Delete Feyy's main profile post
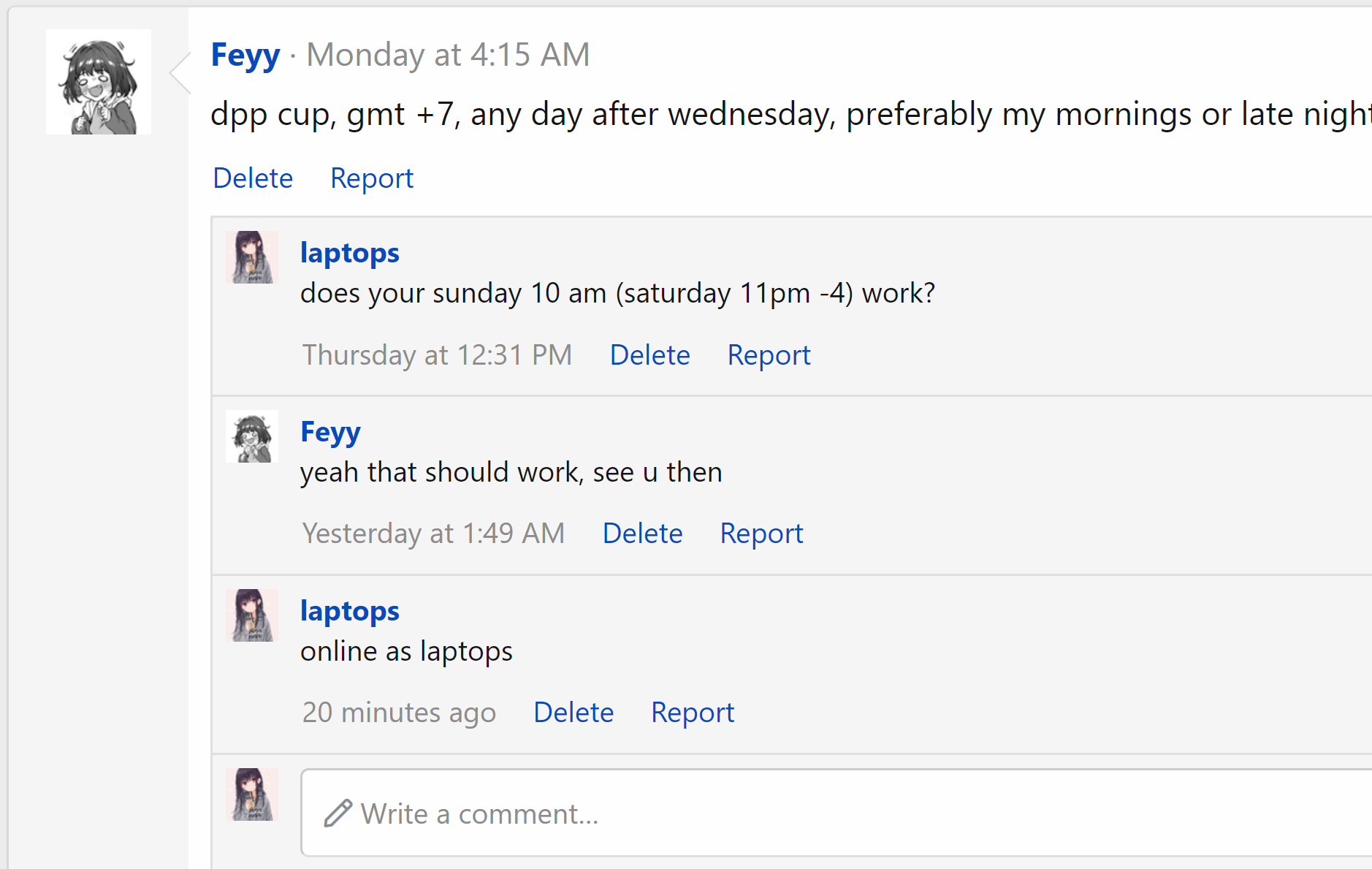The image size is (1372, 869). coord(253,178)
